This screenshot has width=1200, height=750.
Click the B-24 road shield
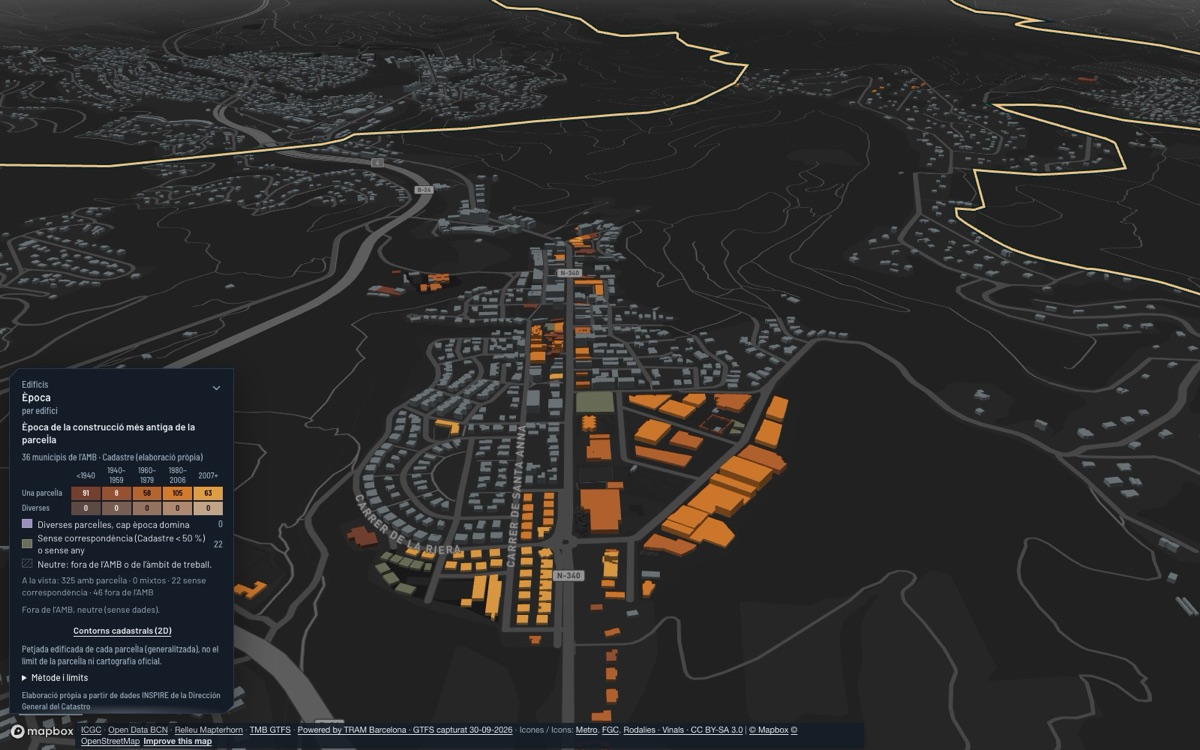pos(424,189)
